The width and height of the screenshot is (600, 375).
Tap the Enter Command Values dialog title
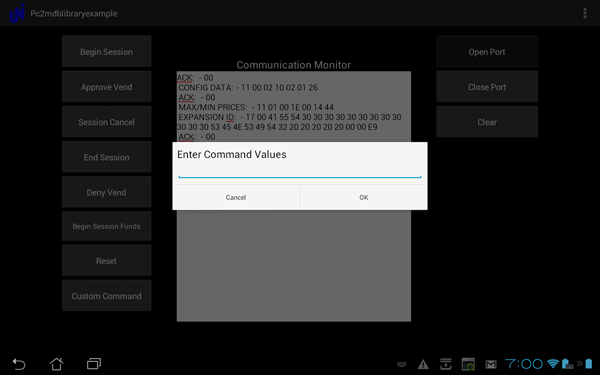(232, 154)
